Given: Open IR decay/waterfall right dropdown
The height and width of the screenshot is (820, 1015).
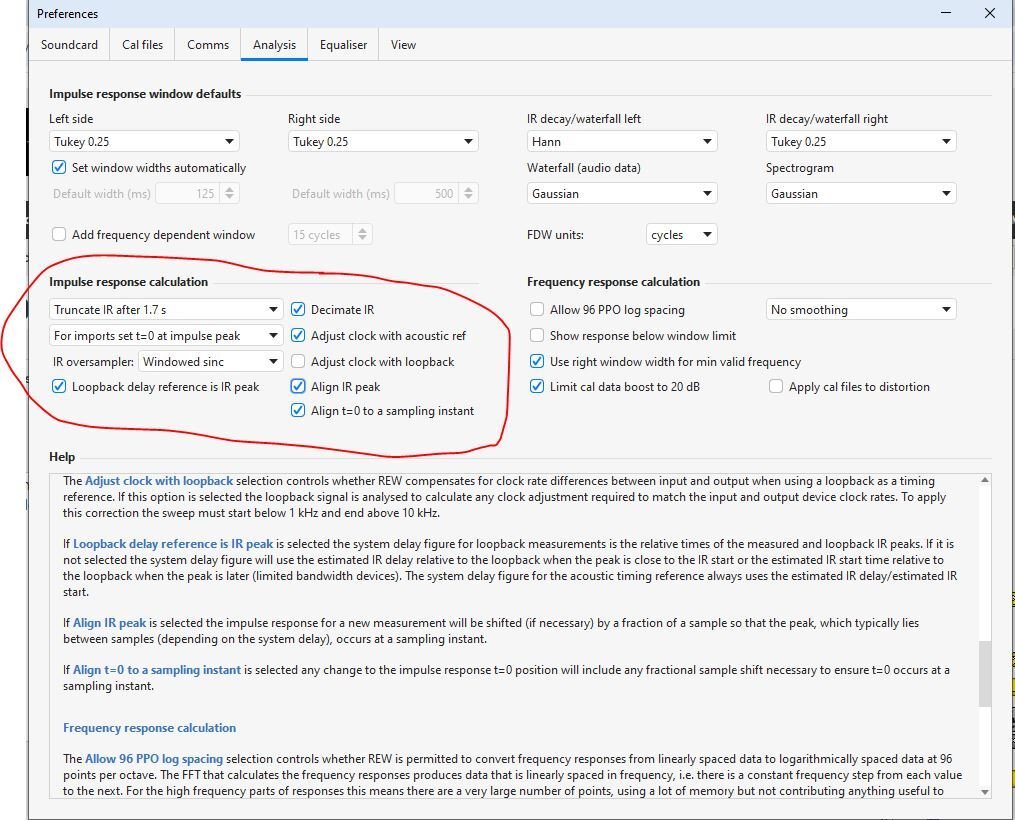Looking at the screenshot, I should click(x=860, y=141).
